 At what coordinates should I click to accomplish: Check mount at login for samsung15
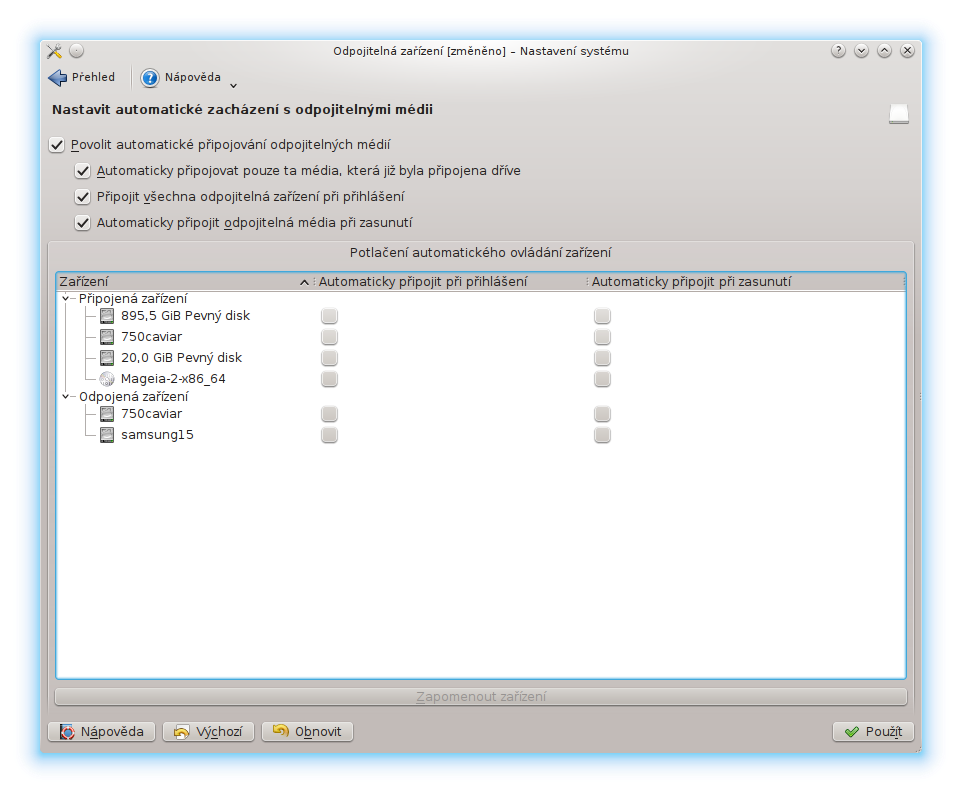tap(329, 435)
